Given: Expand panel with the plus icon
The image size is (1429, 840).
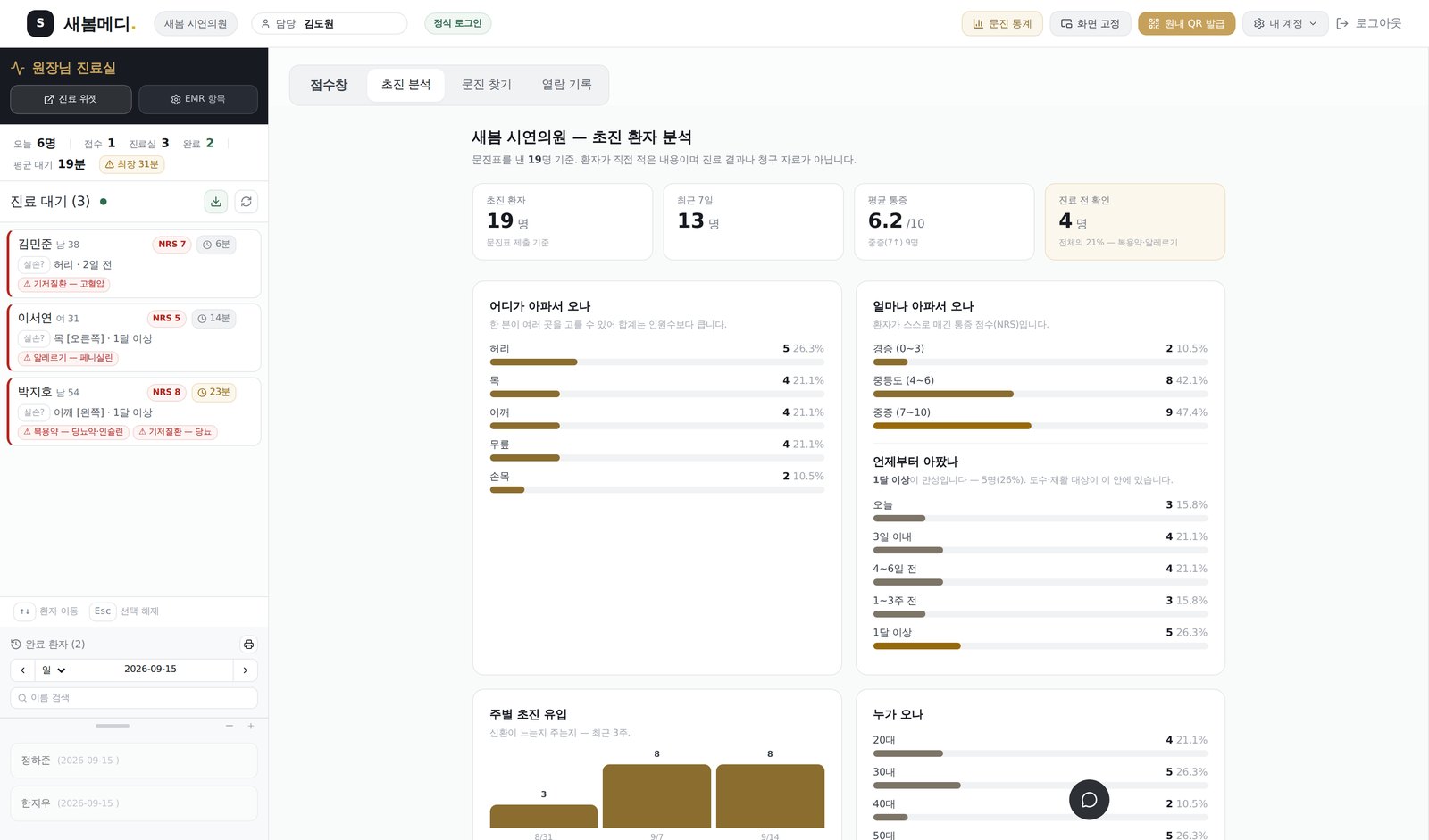Looking at the screenshot, I should (x=251, y=726).
